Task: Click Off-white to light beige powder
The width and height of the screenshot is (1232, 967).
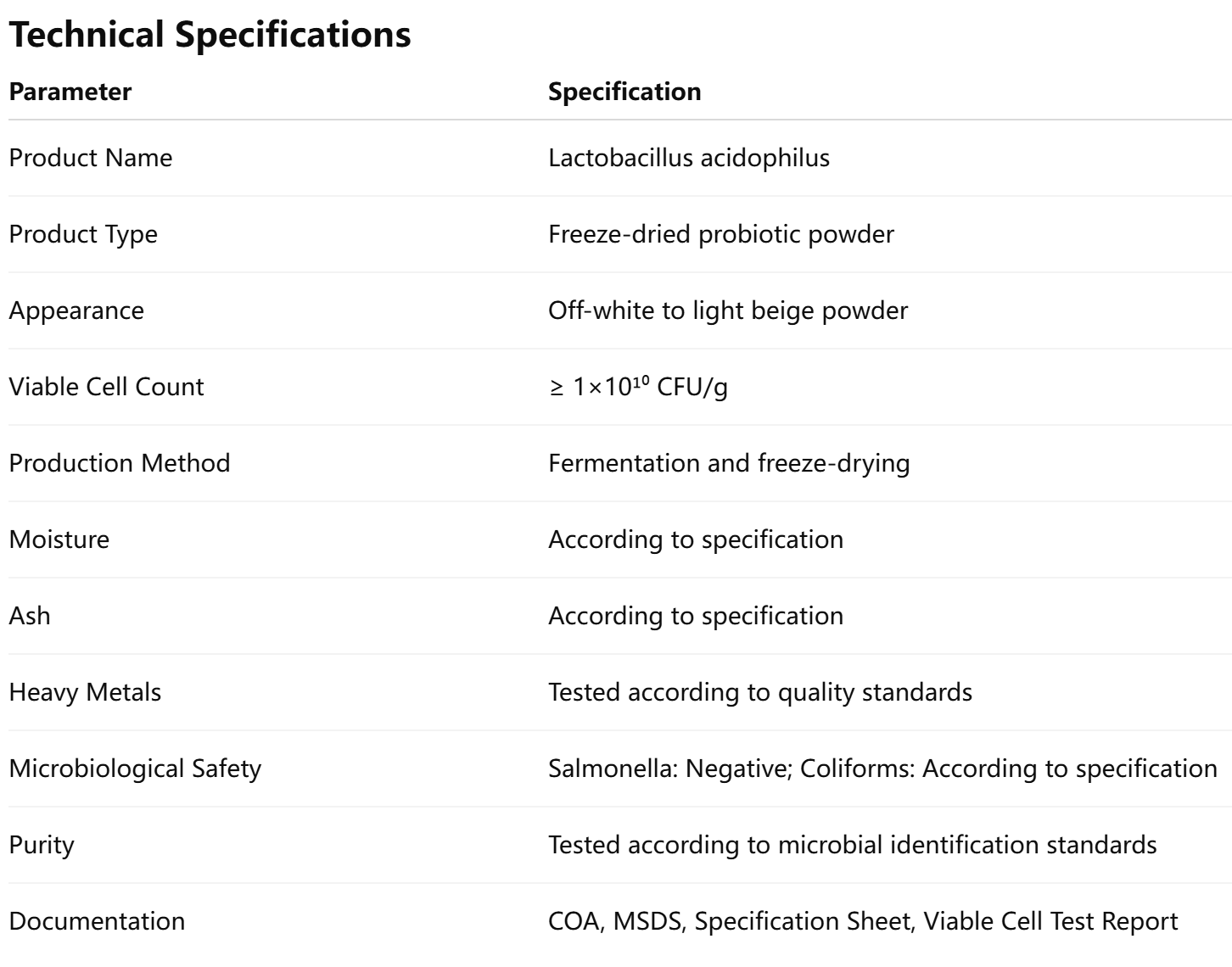Action: tap(728, 310)
